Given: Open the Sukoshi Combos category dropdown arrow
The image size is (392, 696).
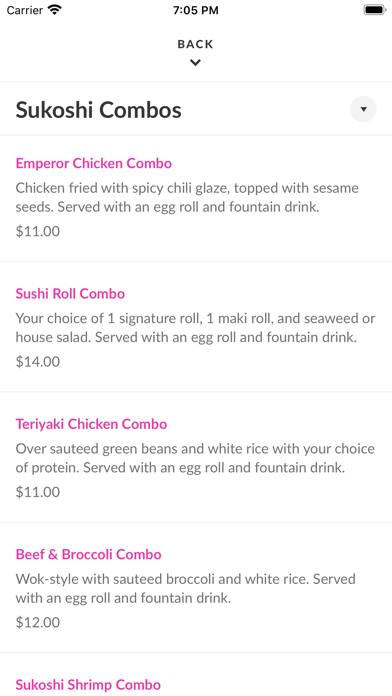Looking at the screenshot, I should [x=363, y=109].
